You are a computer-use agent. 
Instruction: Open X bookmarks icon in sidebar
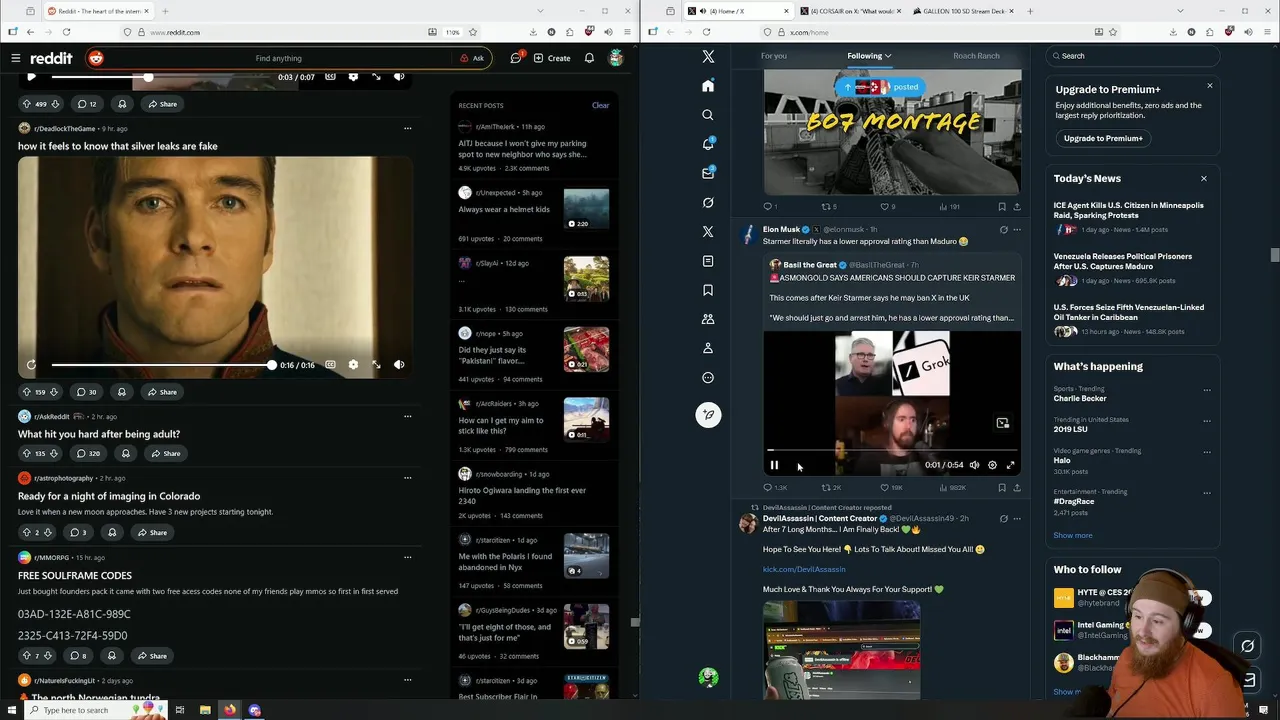[708, 290]
